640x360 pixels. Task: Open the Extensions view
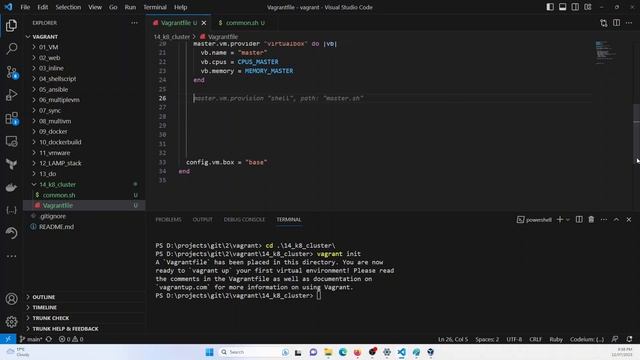coord(11,119)
